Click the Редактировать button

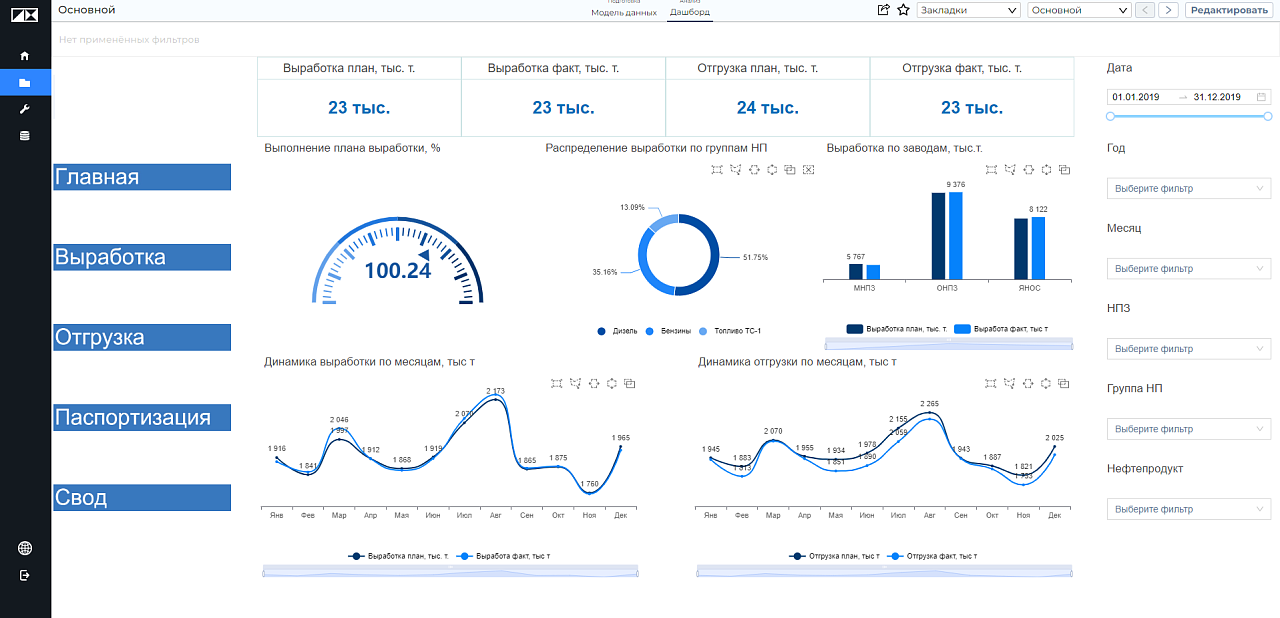(1229, 10)
